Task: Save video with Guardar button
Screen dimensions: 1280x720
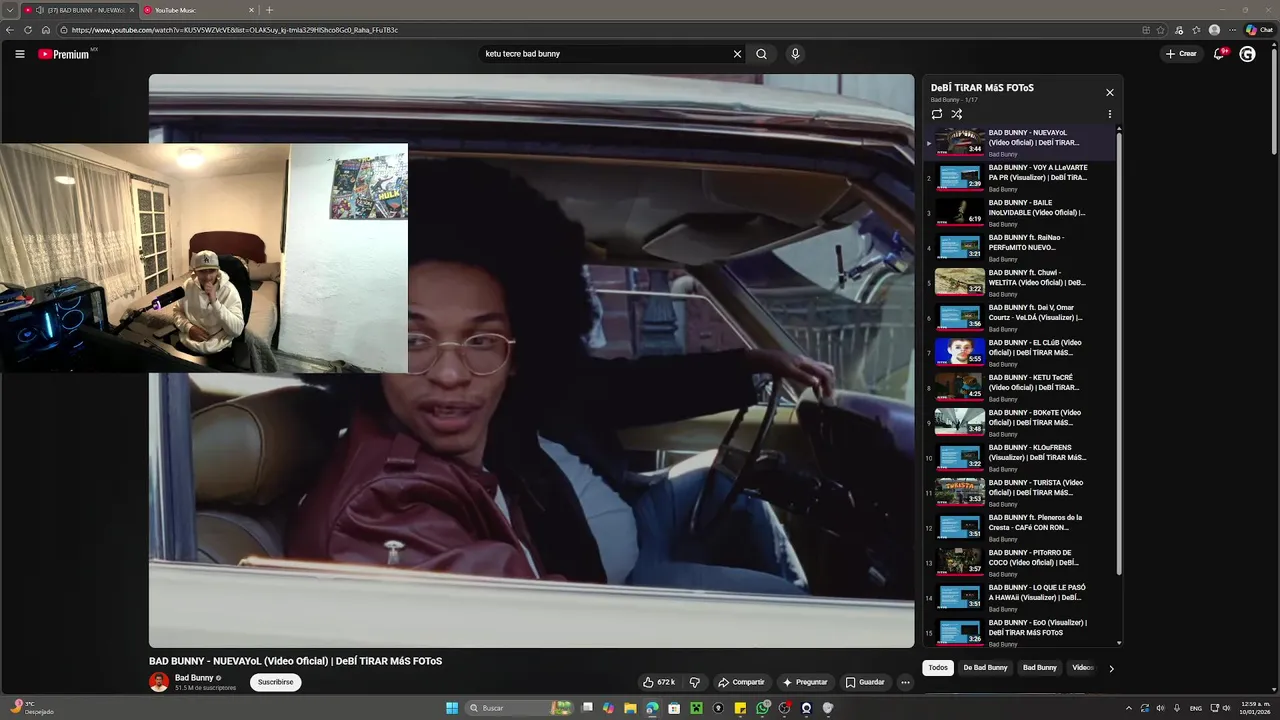Action: 865,682
